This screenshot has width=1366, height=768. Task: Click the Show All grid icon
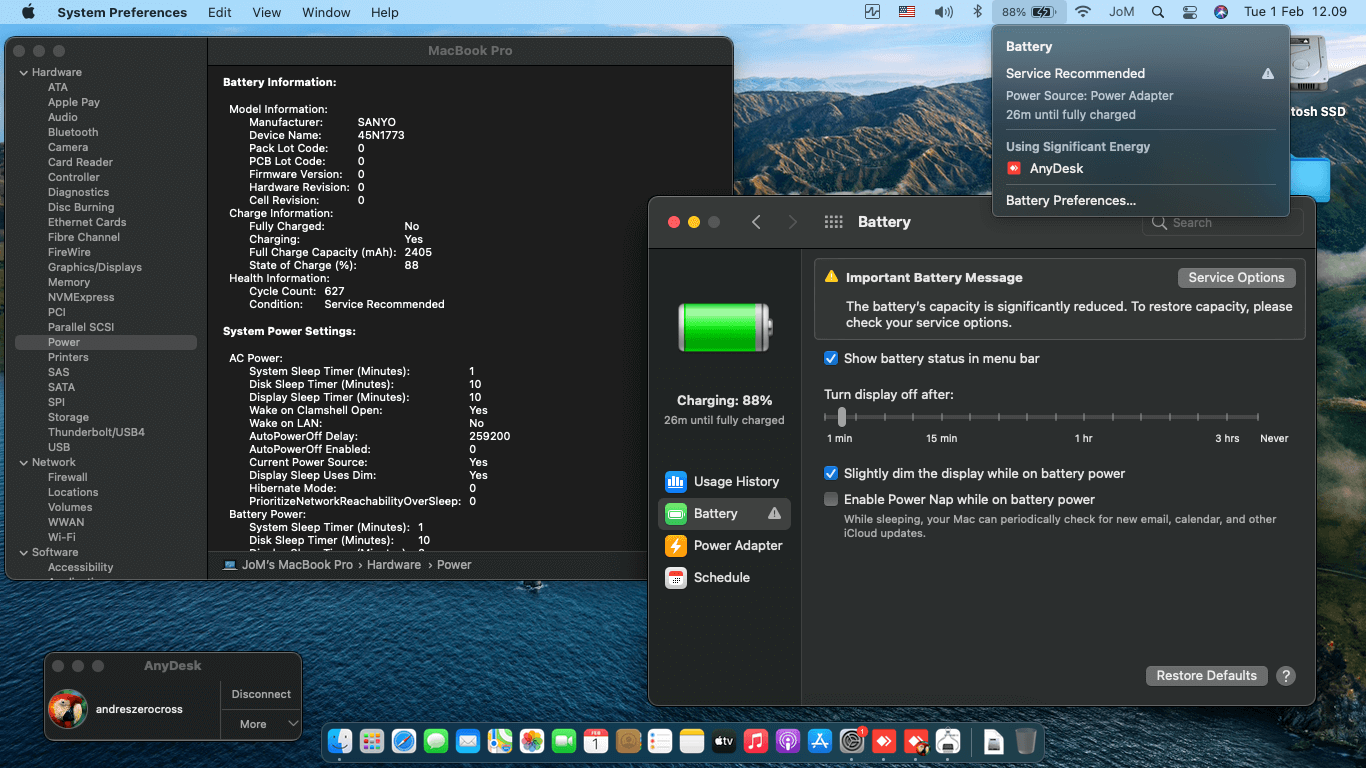click(833, 222)
